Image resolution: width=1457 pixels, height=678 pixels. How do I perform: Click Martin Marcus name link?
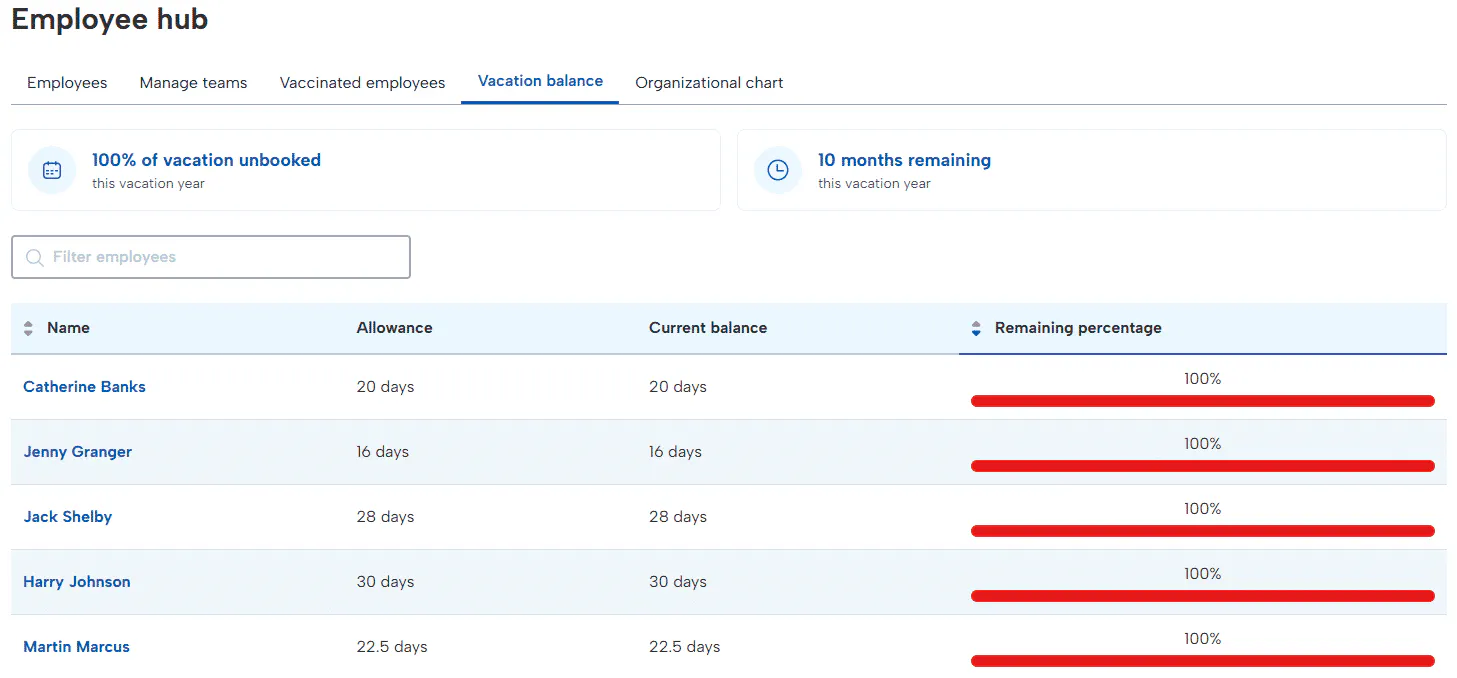[77, 647]
